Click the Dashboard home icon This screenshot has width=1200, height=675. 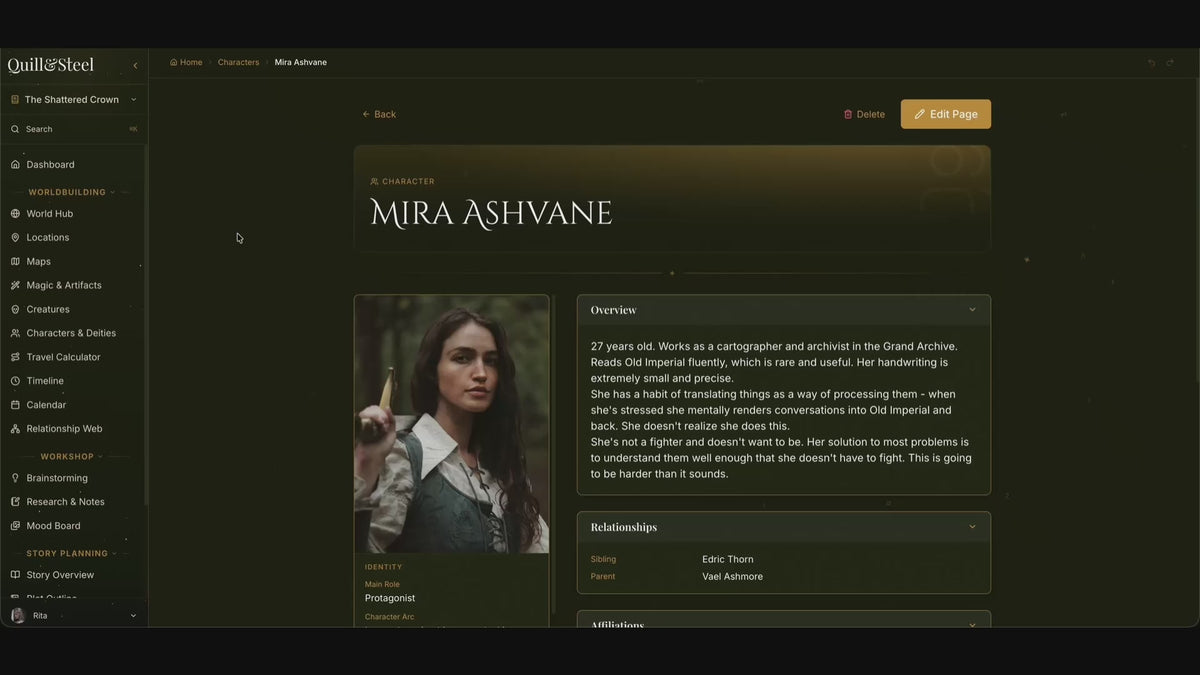[x=15, y=165]
